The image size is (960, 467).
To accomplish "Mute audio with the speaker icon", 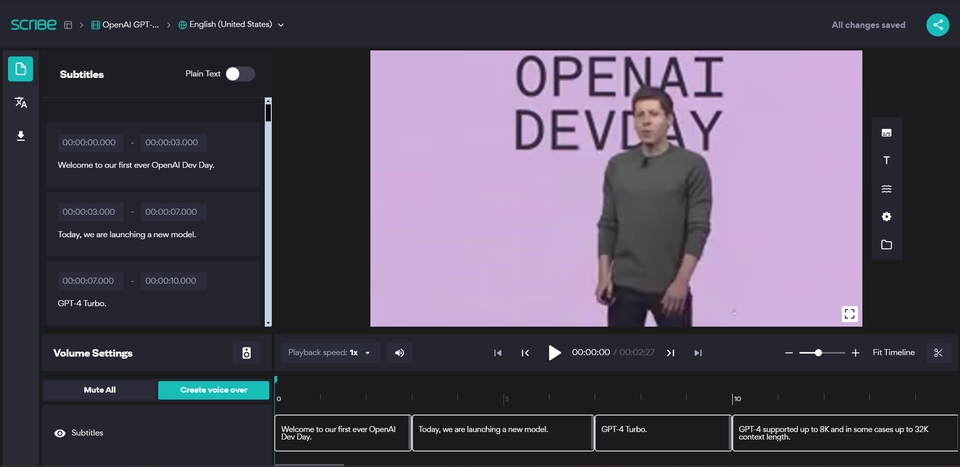I will tap(400, 352).
